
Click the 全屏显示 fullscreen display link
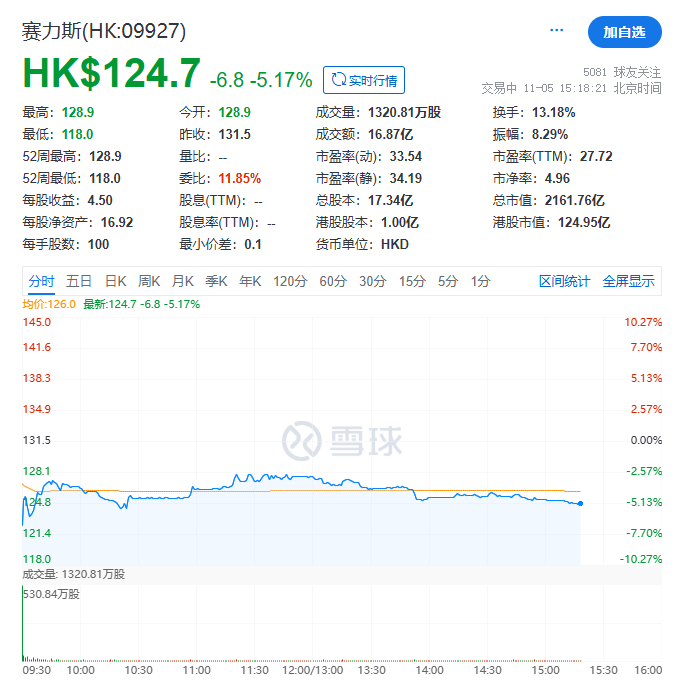[x=628, y=282]
